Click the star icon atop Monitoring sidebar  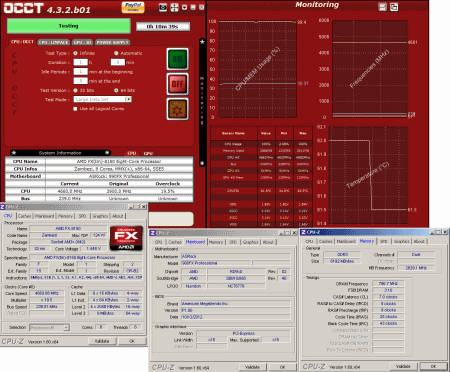tap(202, 42)
